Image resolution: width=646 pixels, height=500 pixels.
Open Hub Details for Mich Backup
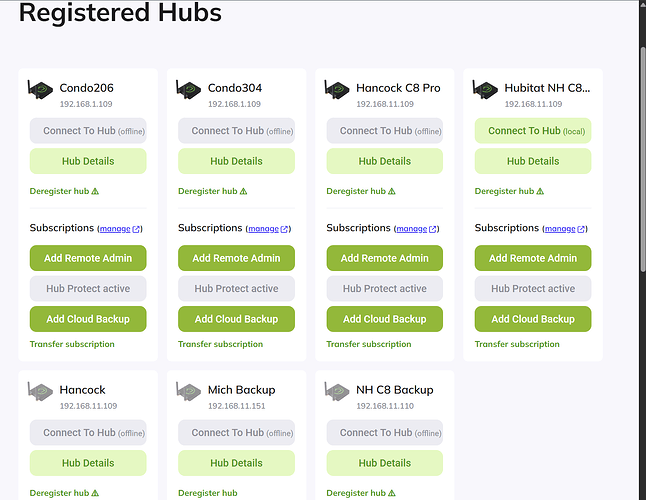[x=236, y=463]
